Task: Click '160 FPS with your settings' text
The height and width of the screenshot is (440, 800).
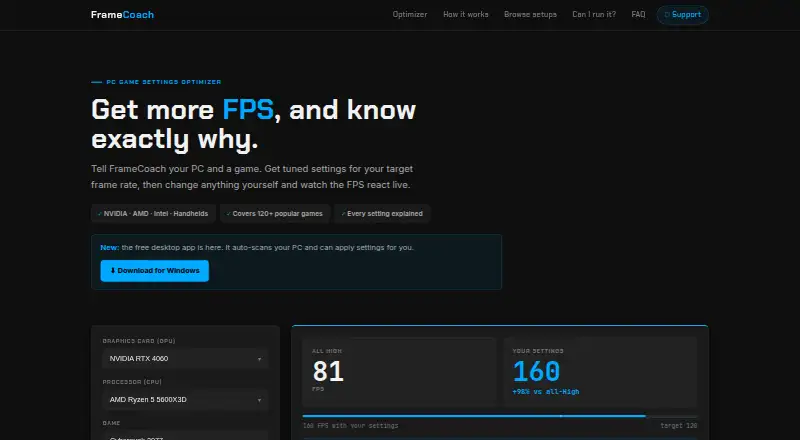Action: click(351, 425)
